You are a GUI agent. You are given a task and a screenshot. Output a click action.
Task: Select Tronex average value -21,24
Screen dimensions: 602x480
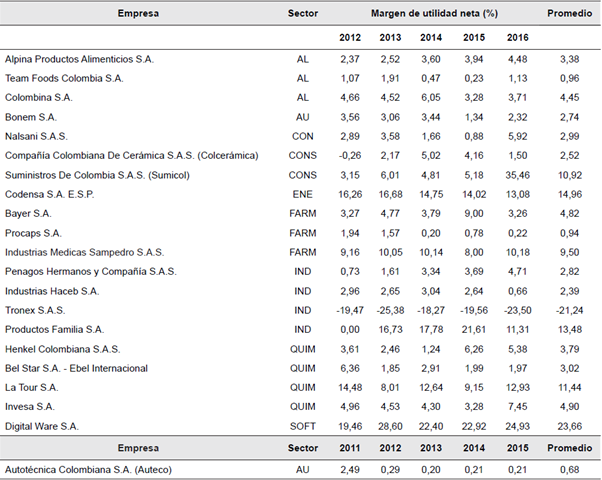click(x=566, y=310)
